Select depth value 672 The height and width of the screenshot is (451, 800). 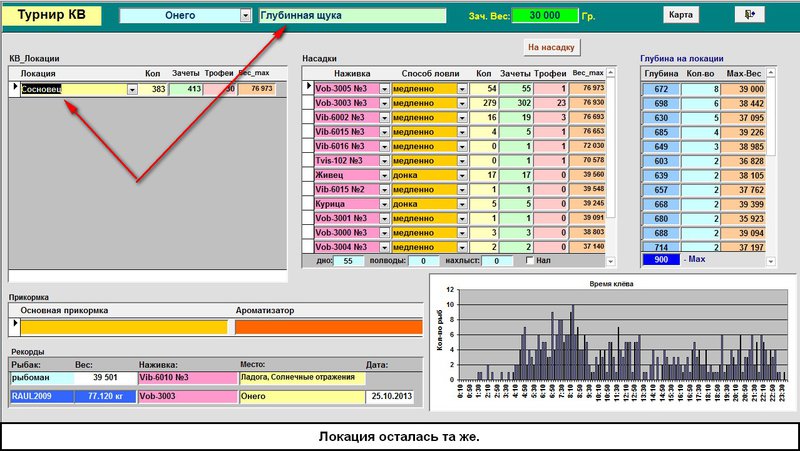point(661,89)
